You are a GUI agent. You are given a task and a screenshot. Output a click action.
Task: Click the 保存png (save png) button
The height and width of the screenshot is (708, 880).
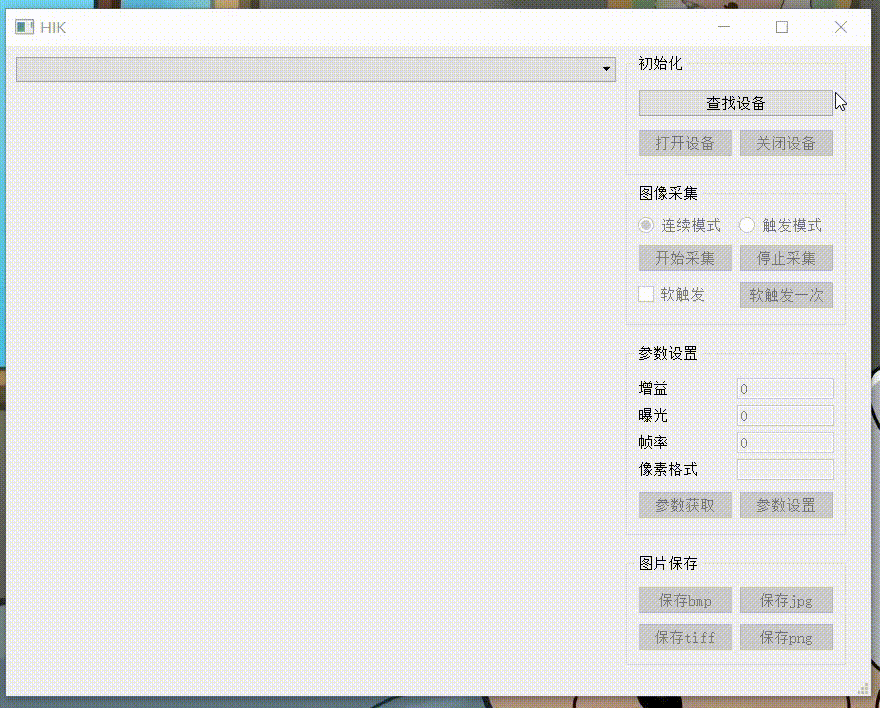click(x=786, y=637)
